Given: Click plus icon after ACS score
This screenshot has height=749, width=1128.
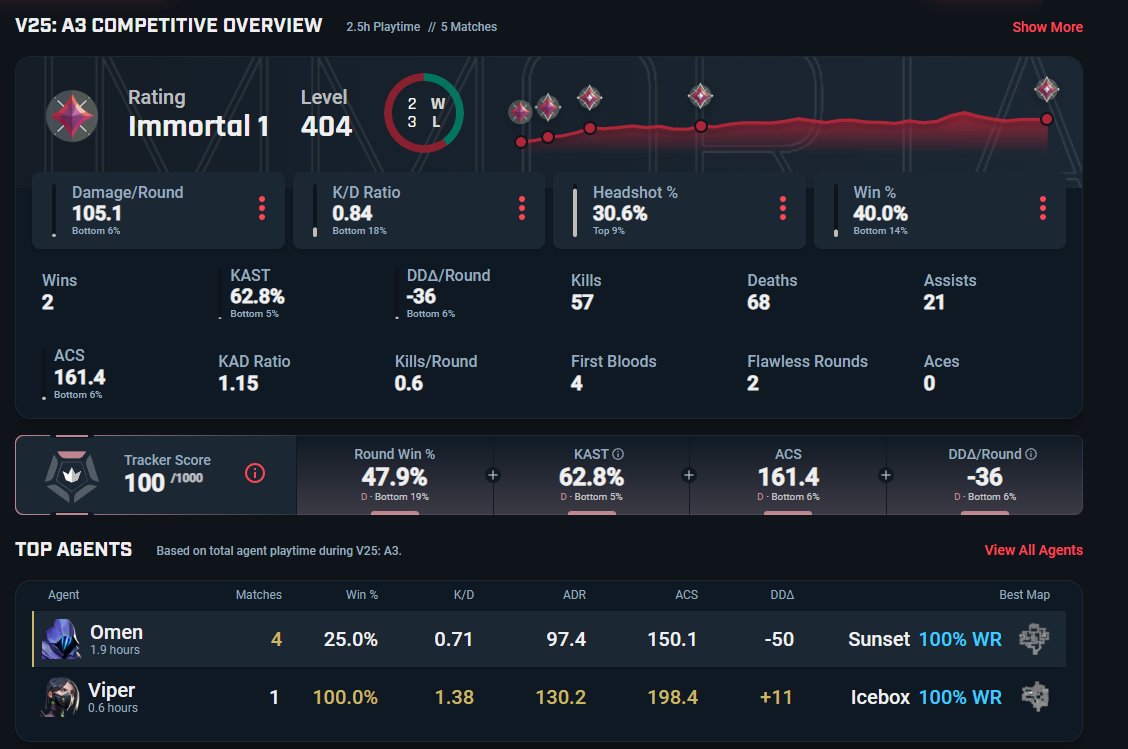Looking at the screenshot, I should (886, 475).
